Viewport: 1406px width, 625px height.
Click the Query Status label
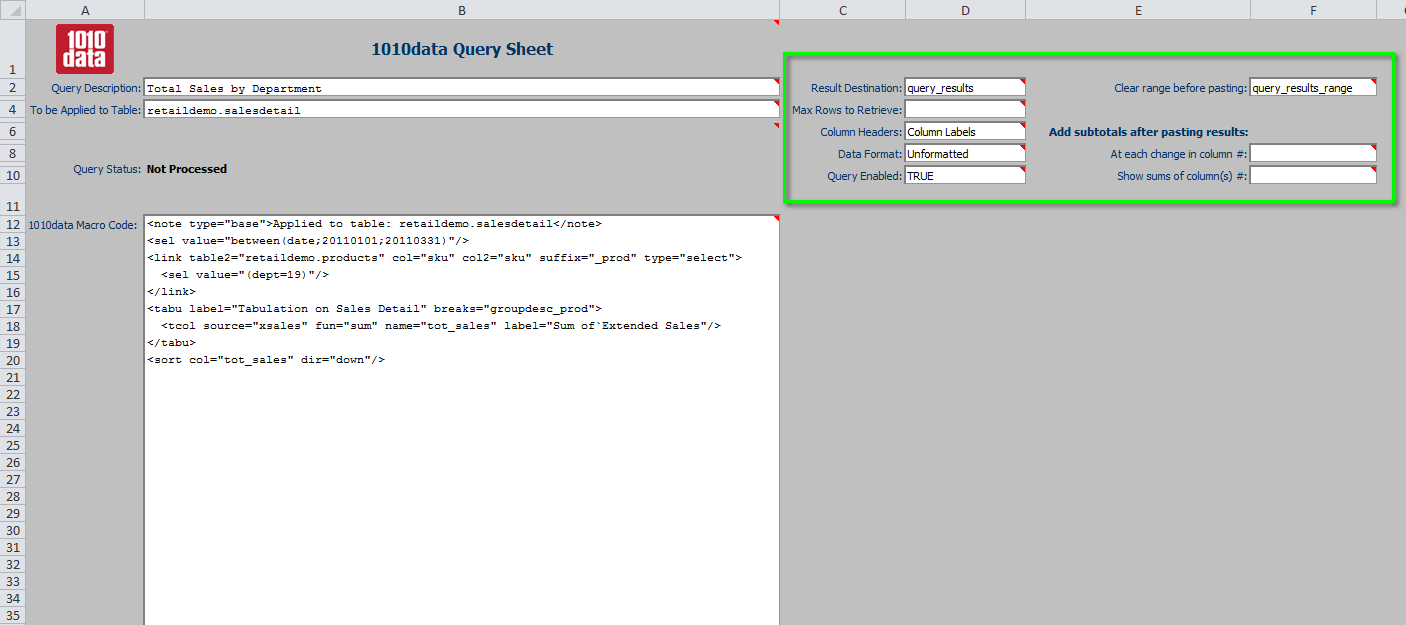tap(107, 170)
